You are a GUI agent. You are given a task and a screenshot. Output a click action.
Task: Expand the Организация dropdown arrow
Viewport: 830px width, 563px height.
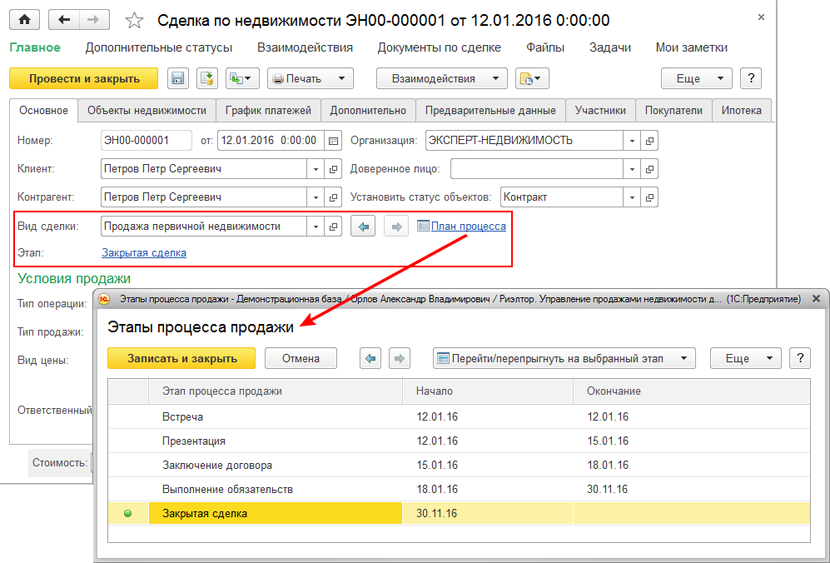[631, 141]
